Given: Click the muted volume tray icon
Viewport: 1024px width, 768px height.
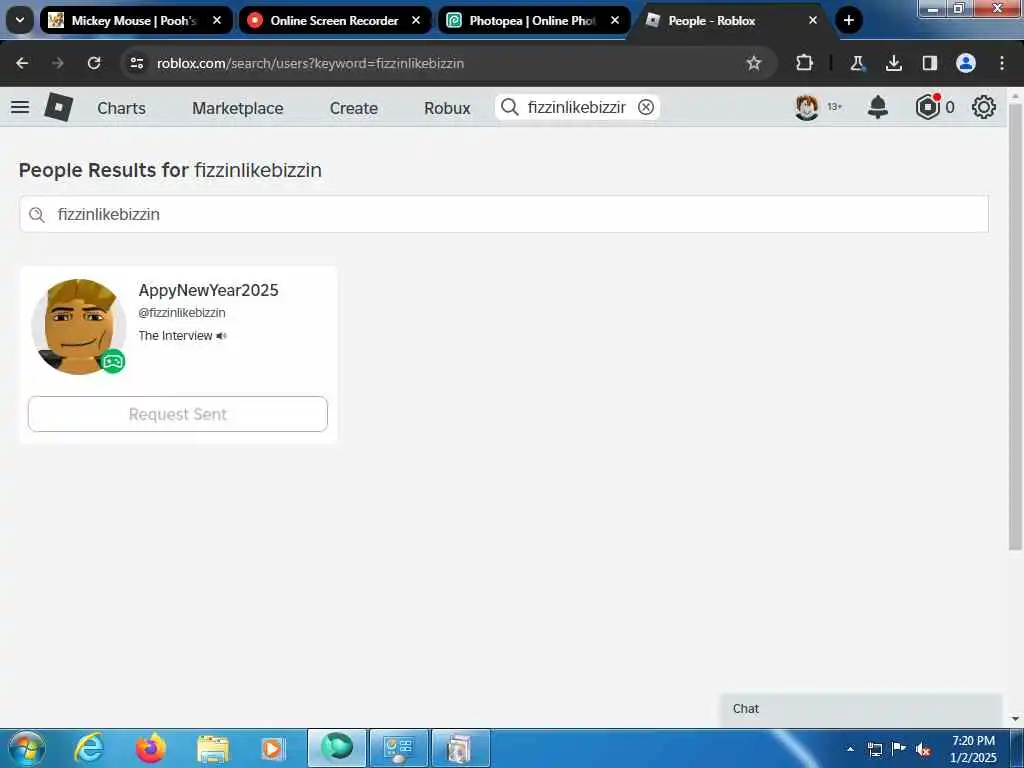Looking at the screenshot, I should coord(923,750).
